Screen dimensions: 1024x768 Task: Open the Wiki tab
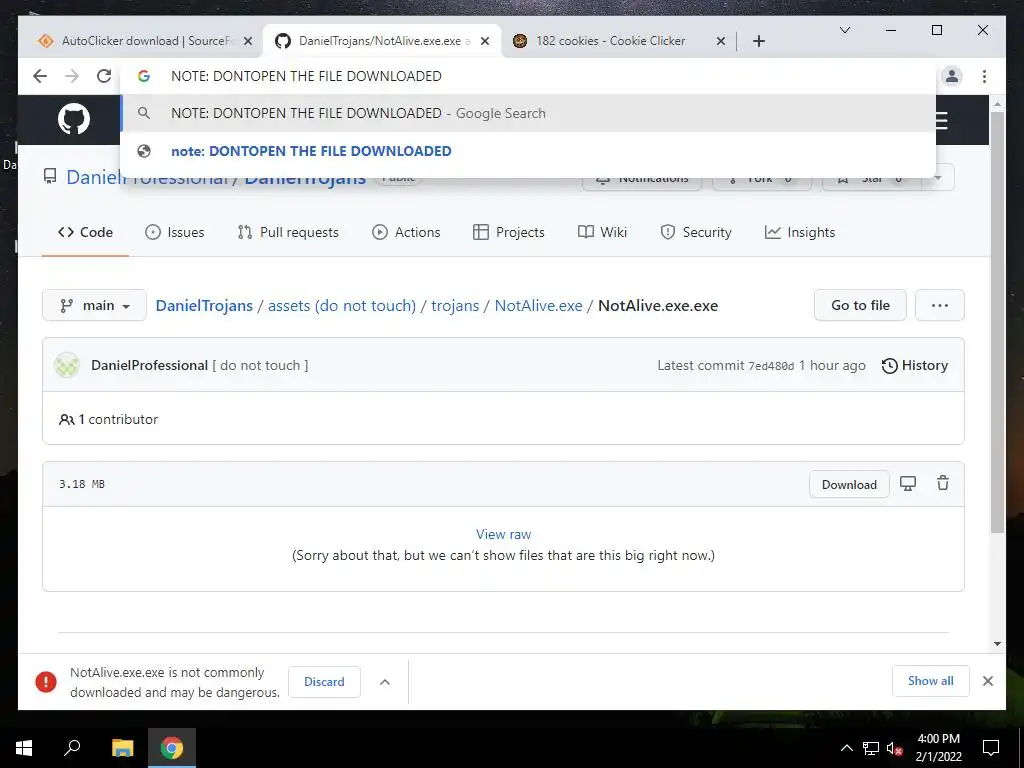[x=602, y=232]
